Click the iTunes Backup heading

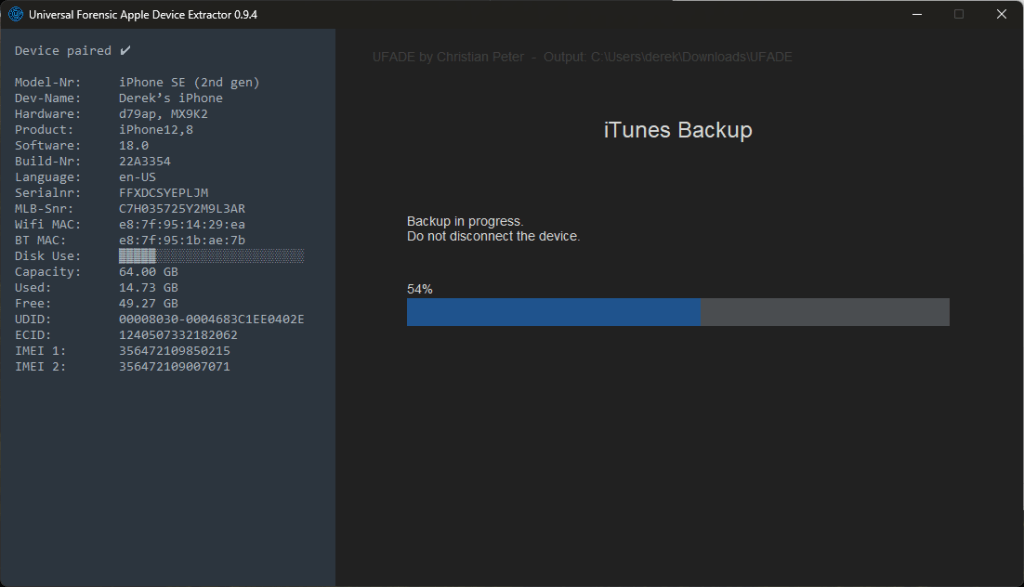677,130
